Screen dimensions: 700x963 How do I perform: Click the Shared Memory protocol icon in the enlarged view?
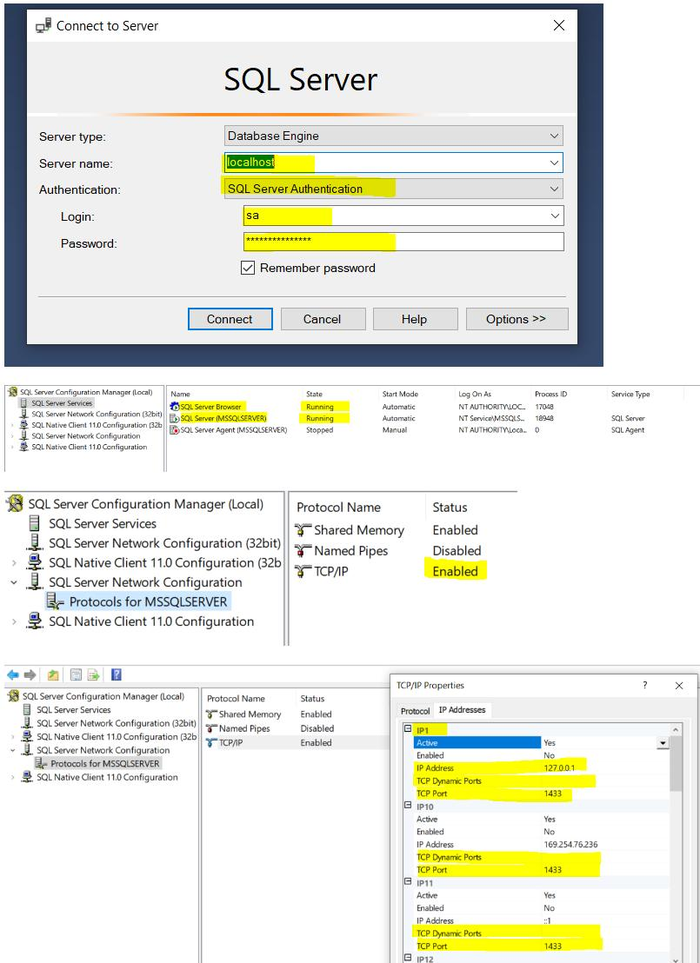click(x=303, y=530)
